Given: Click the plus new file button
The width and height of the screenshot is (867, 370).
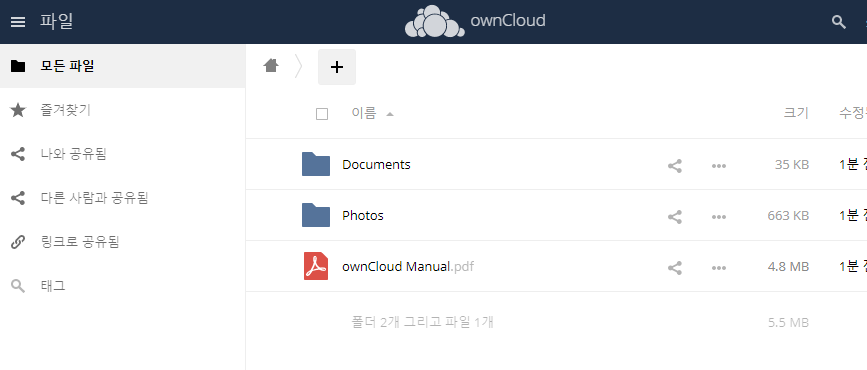Looking at the screenshot, I should point(337,67).
